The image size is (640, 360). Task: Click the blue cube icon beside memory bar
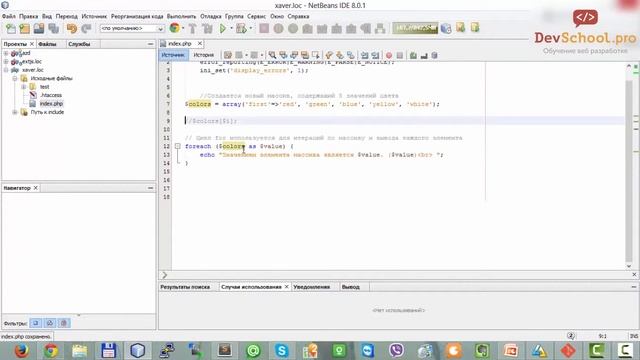446,28
